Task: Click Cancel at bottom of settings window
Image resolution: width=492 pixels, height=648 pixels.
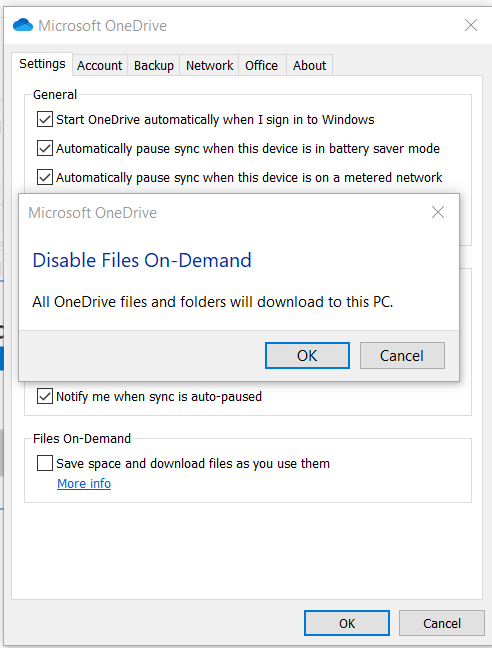Action: (x=442, y=623)
